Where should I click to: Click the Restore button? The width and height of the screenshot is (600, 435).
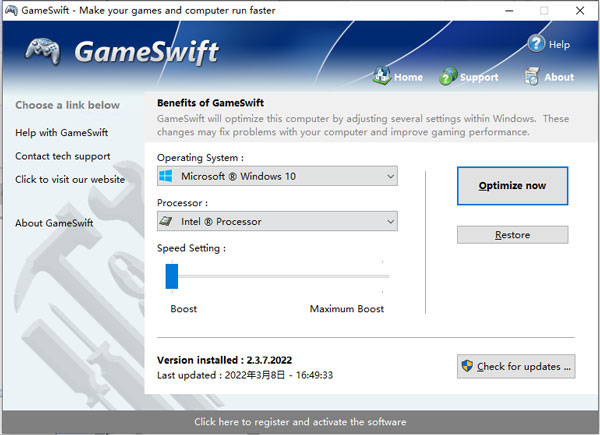click(512, 235)
